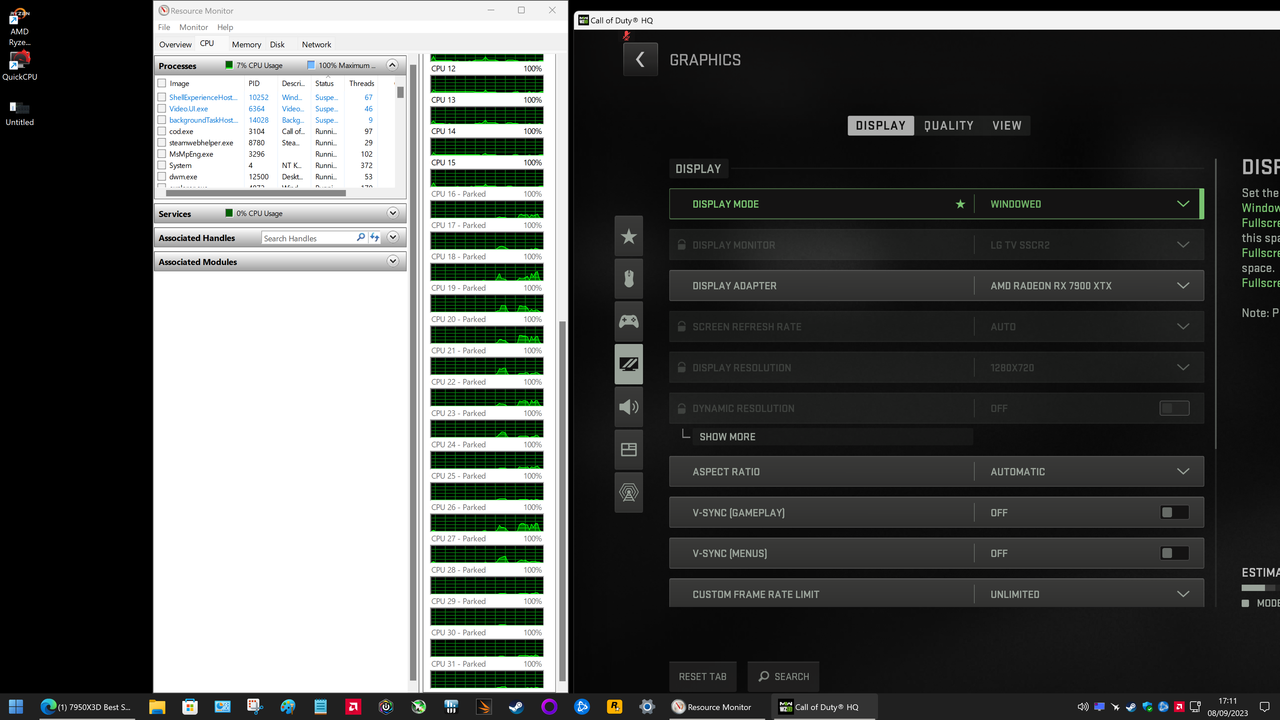Click the RESET TAB button
The height and width of the screenshot is (720, 1280).
pos(703,676)
